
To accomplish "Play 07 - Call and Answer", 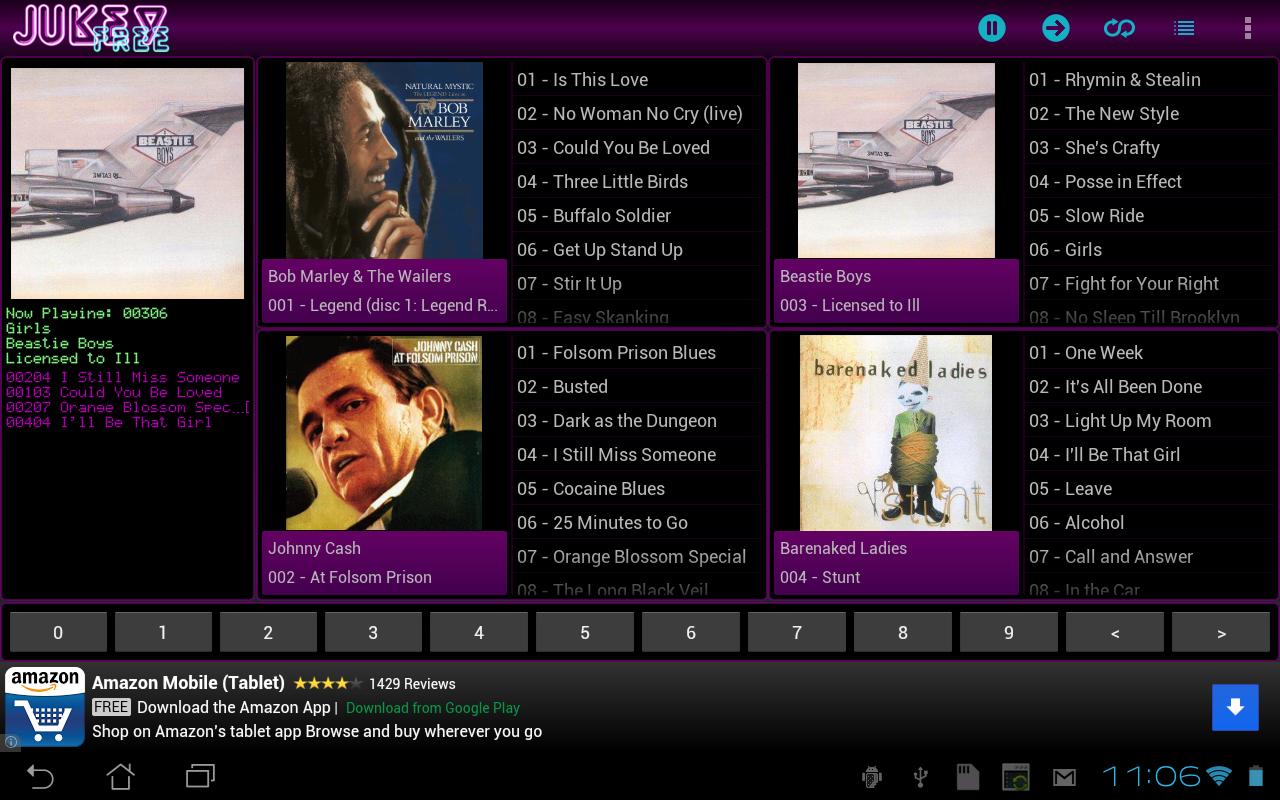I will tap(1150, 557).
